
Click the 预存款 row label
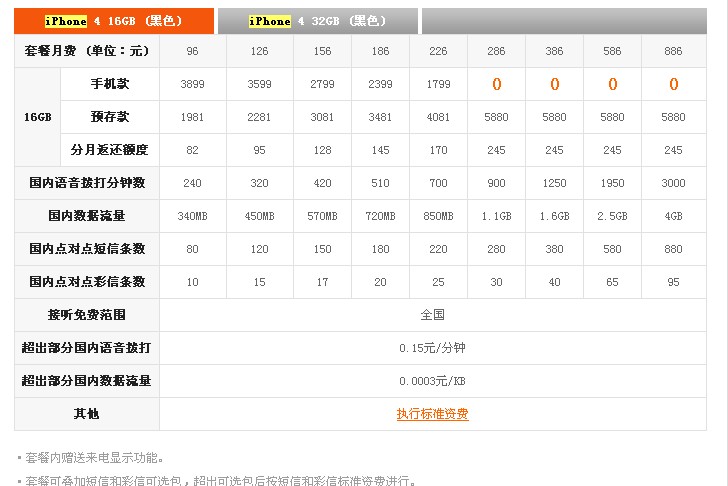tap(110, 117)
